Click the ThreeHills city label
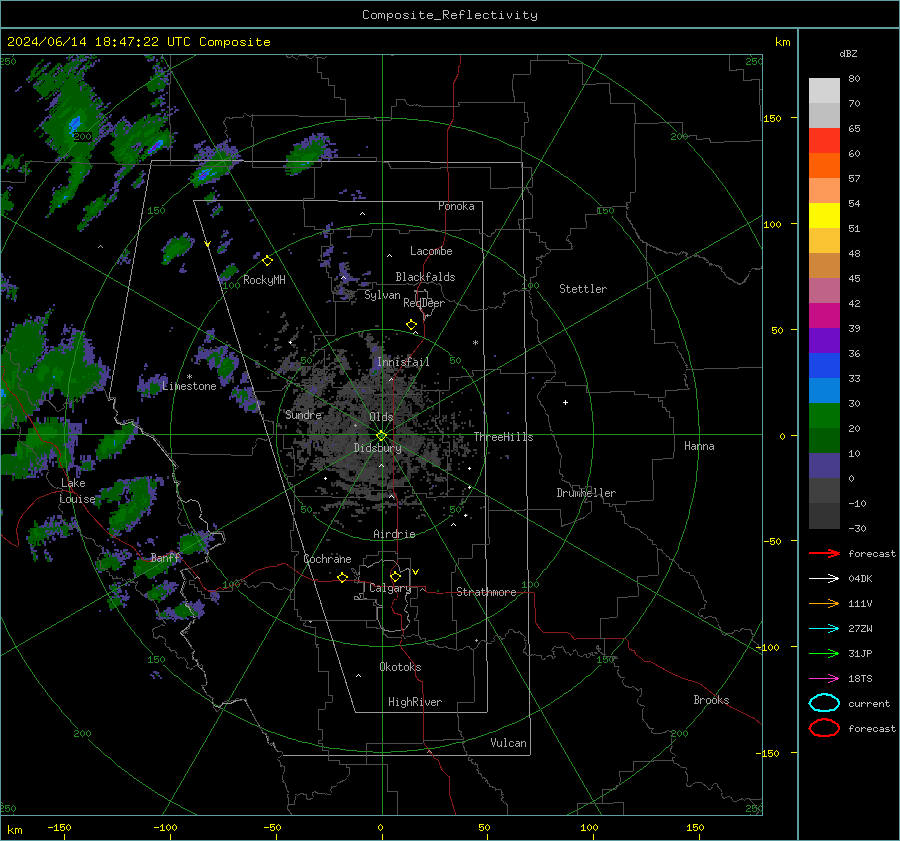Viewport: 900px width, 841px height. [x=503, y=437]
